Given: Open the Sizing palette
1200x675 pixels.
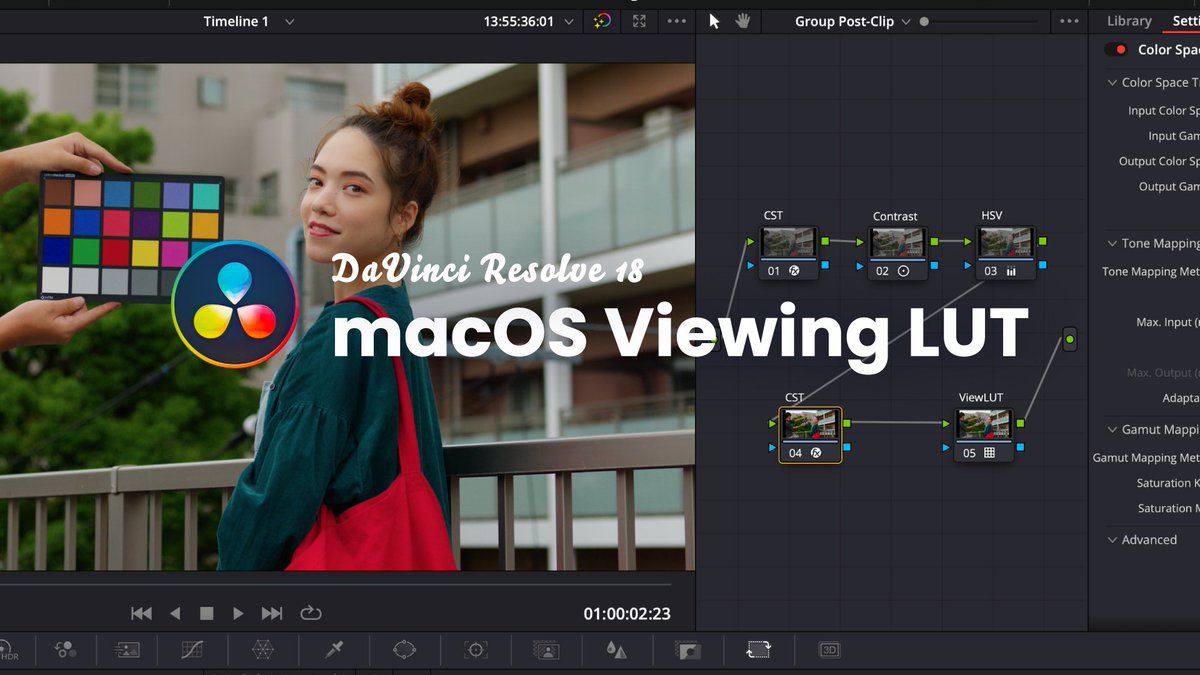Looking at the screenshot, I should coord(758,650).
